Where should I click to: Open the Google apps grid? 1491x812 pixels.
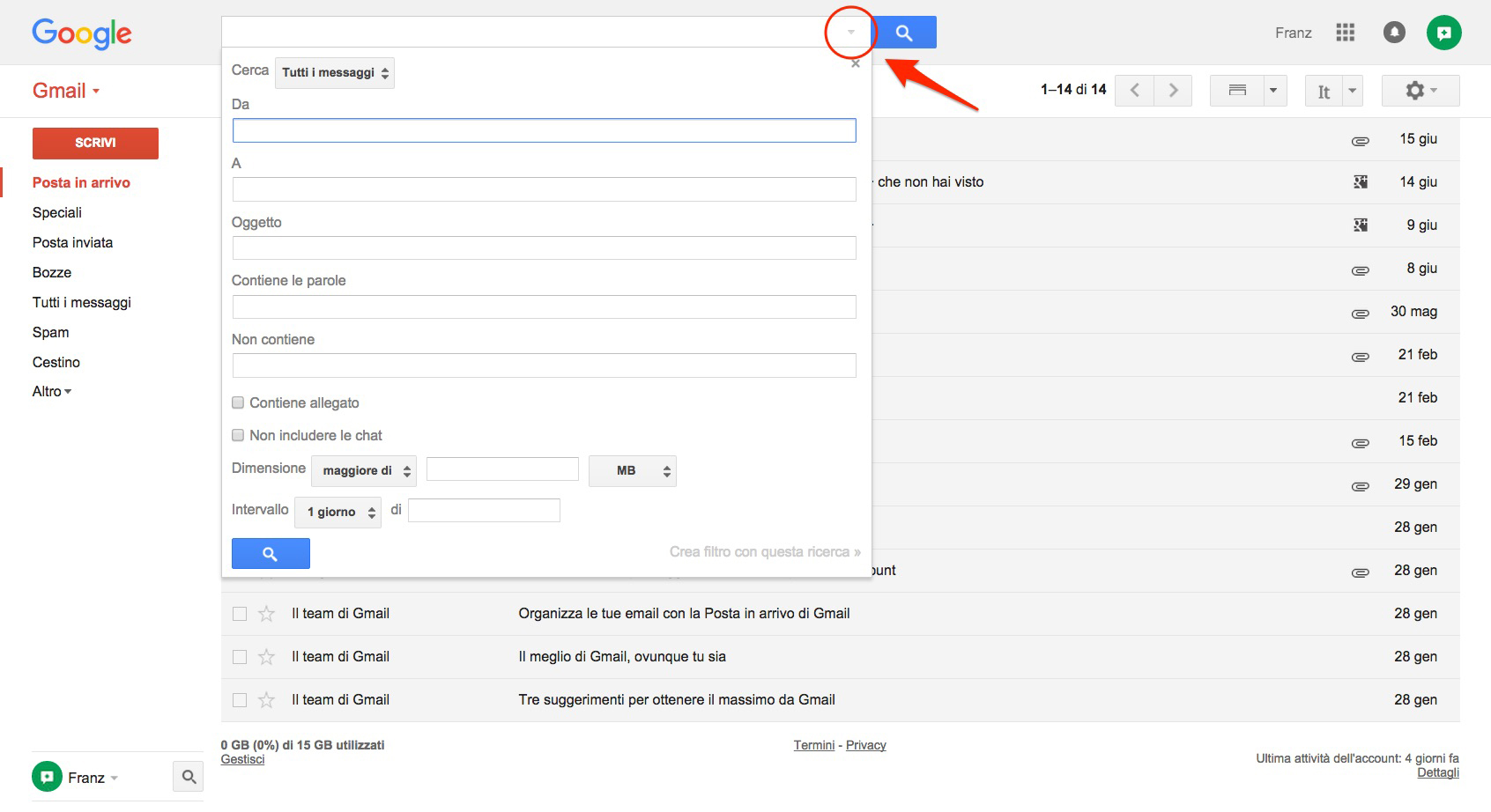1345,33
